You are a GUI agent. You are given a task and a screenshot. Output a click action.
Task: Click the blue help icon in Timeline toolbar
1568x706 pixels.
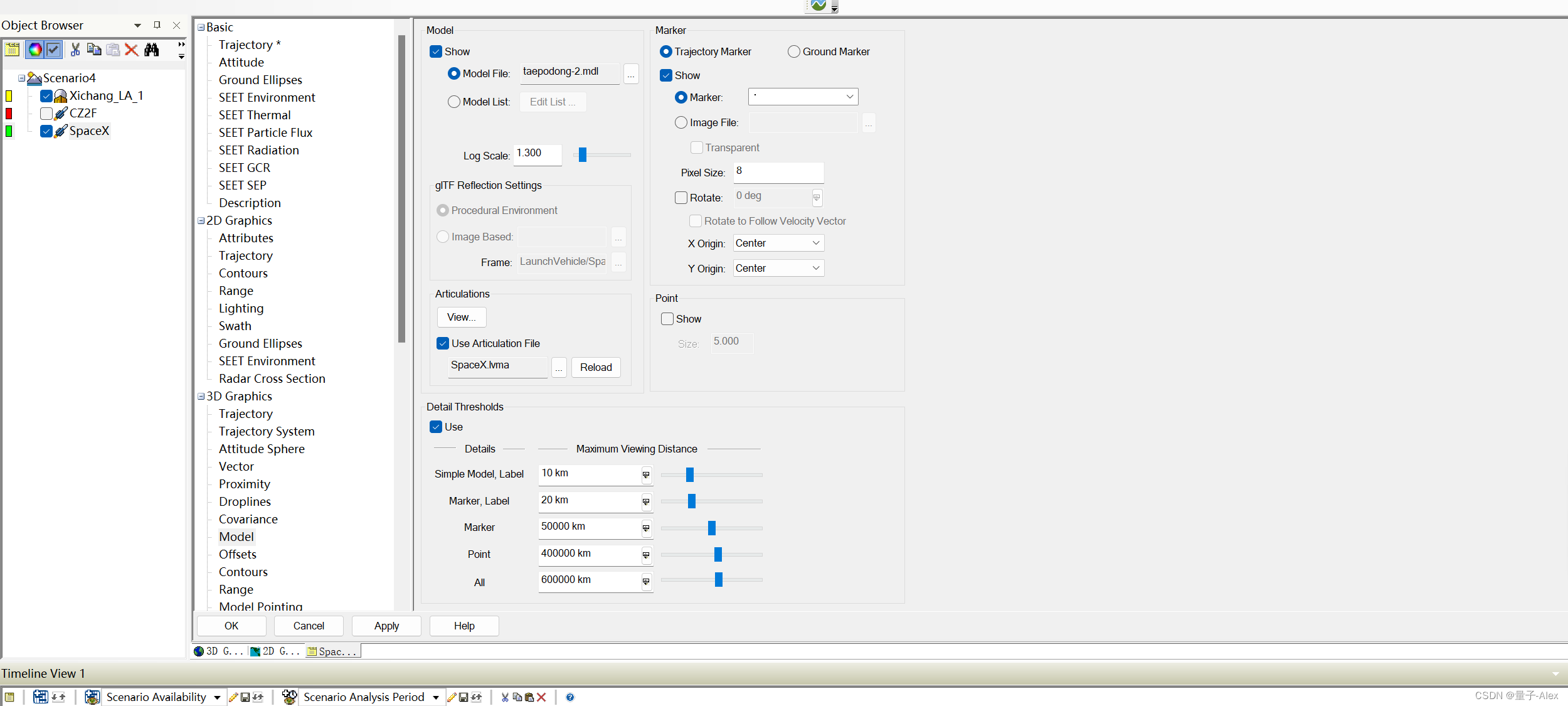pyautogui.click(x=569, y=697)
